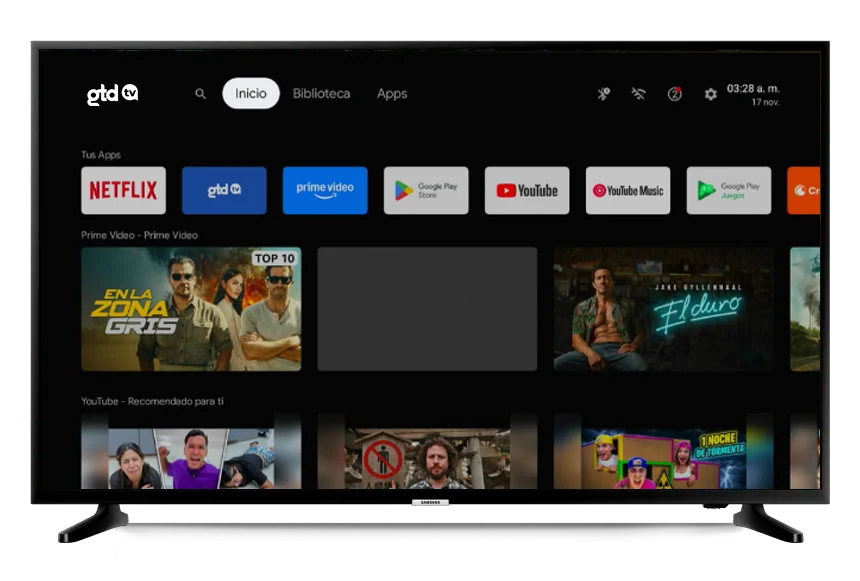This screenshot has width=860, height=581.
Task: Select the blank gray Prime Video card
Action: click(x=427, y=309)
